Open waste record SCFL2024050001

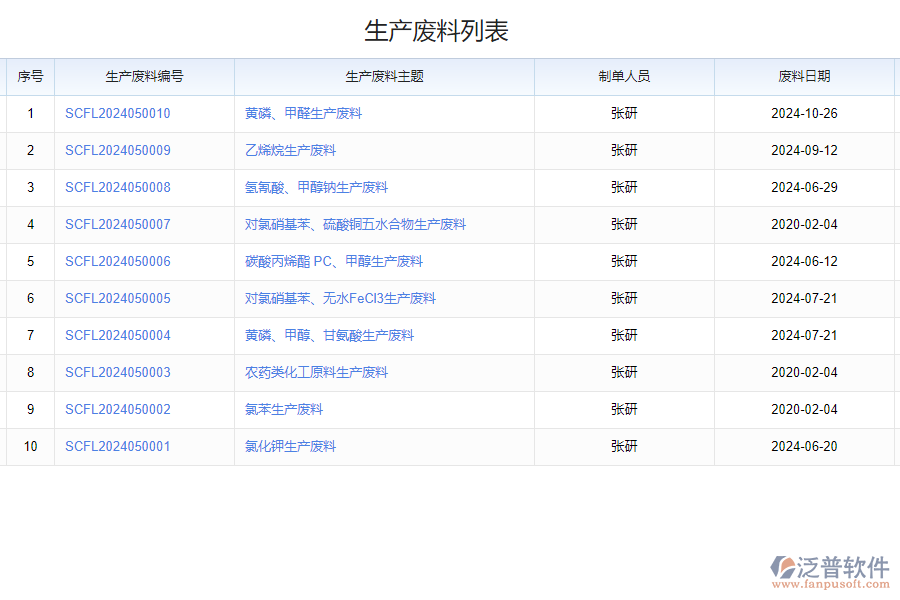tap(117, 446)
